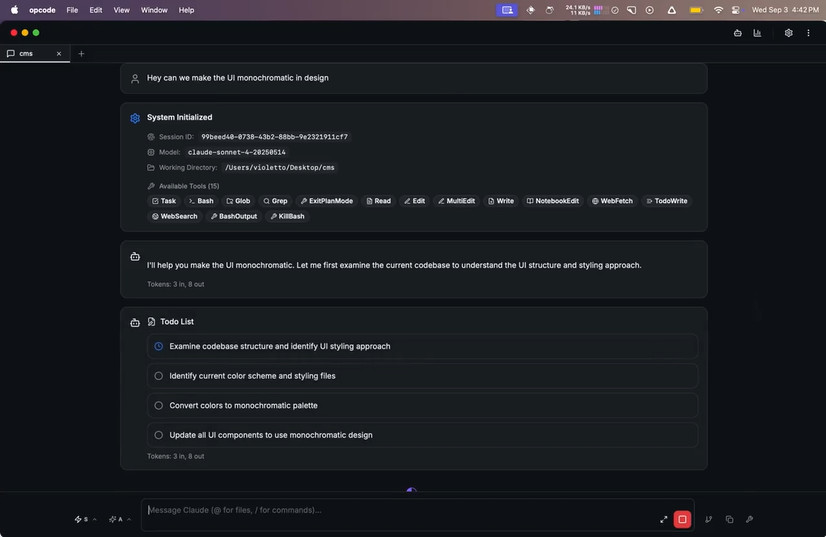Screen dimensions: 826x537
Task: Add a new tab with the plus button
Action: tap(81, 54)
